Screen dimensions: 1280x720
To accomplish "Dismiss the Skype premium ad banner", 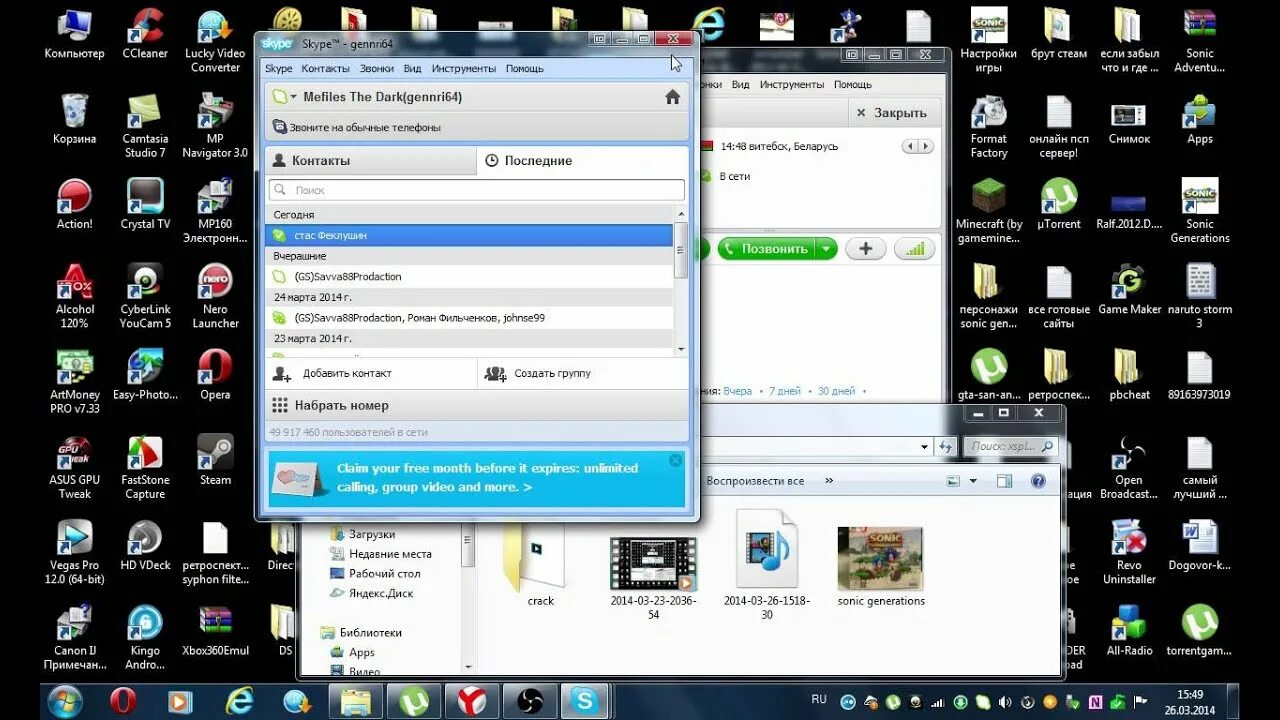I will (x=675, y=461).
